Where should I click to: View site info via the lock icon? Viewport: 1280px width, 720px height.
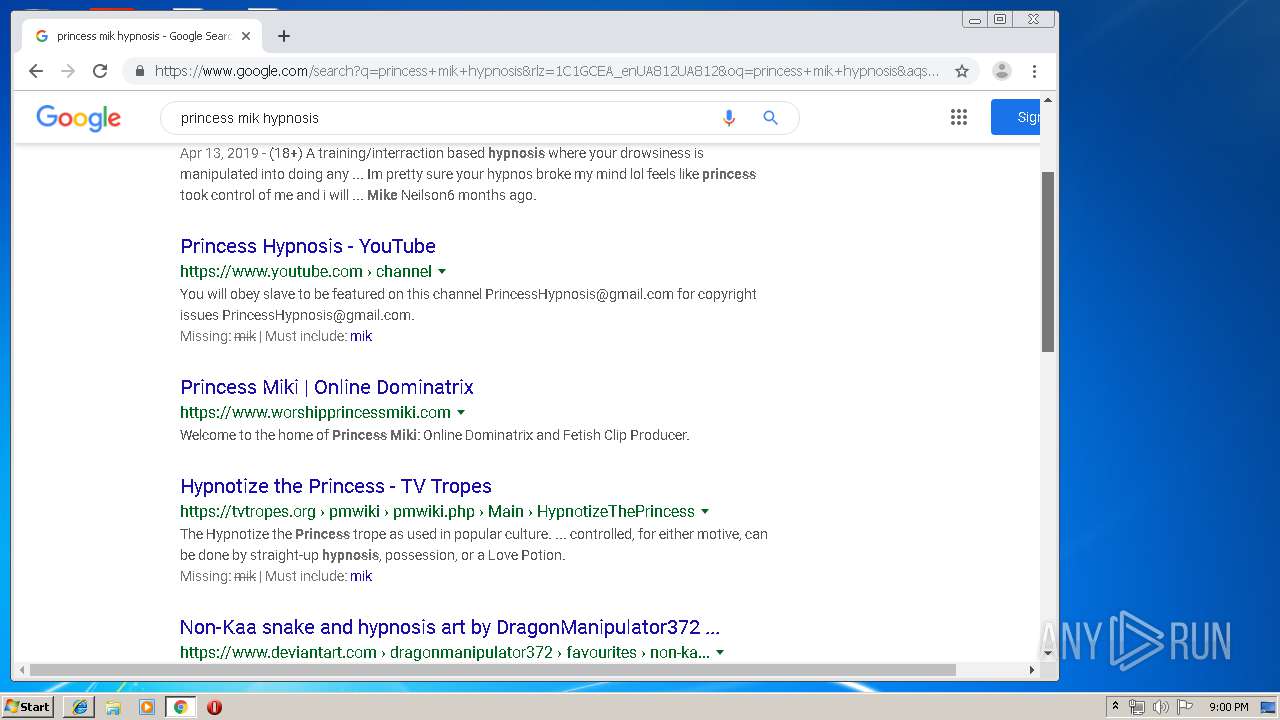tap(139, 71)
